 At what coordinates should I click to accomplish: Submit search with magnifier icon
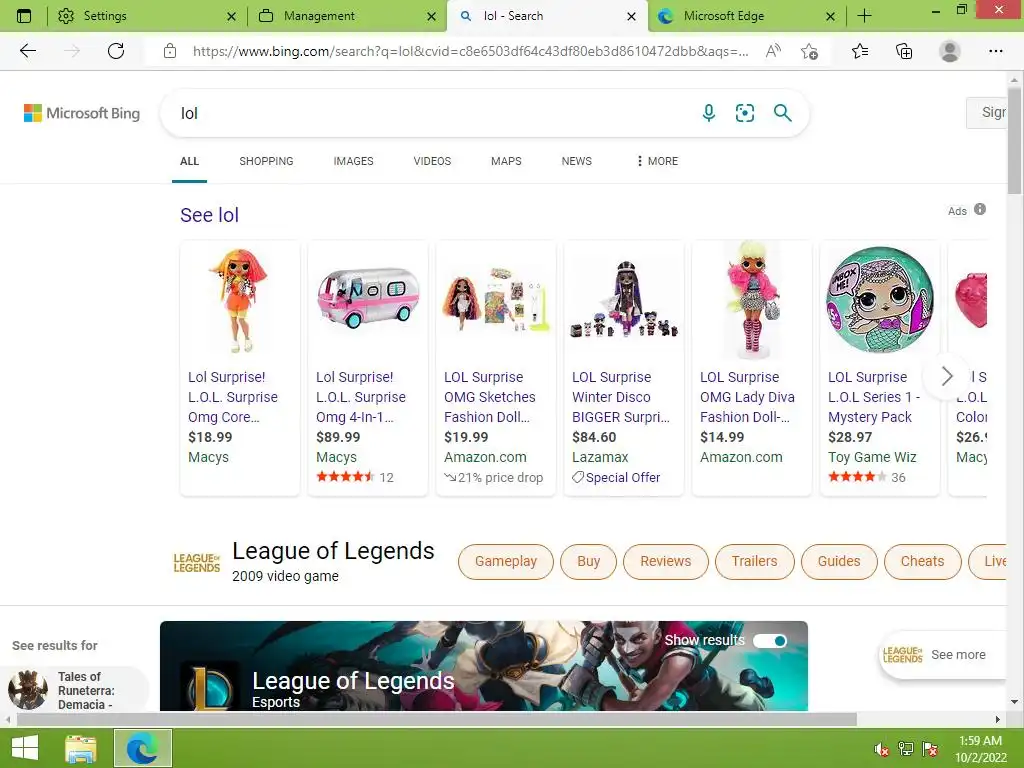click(782, 113)
